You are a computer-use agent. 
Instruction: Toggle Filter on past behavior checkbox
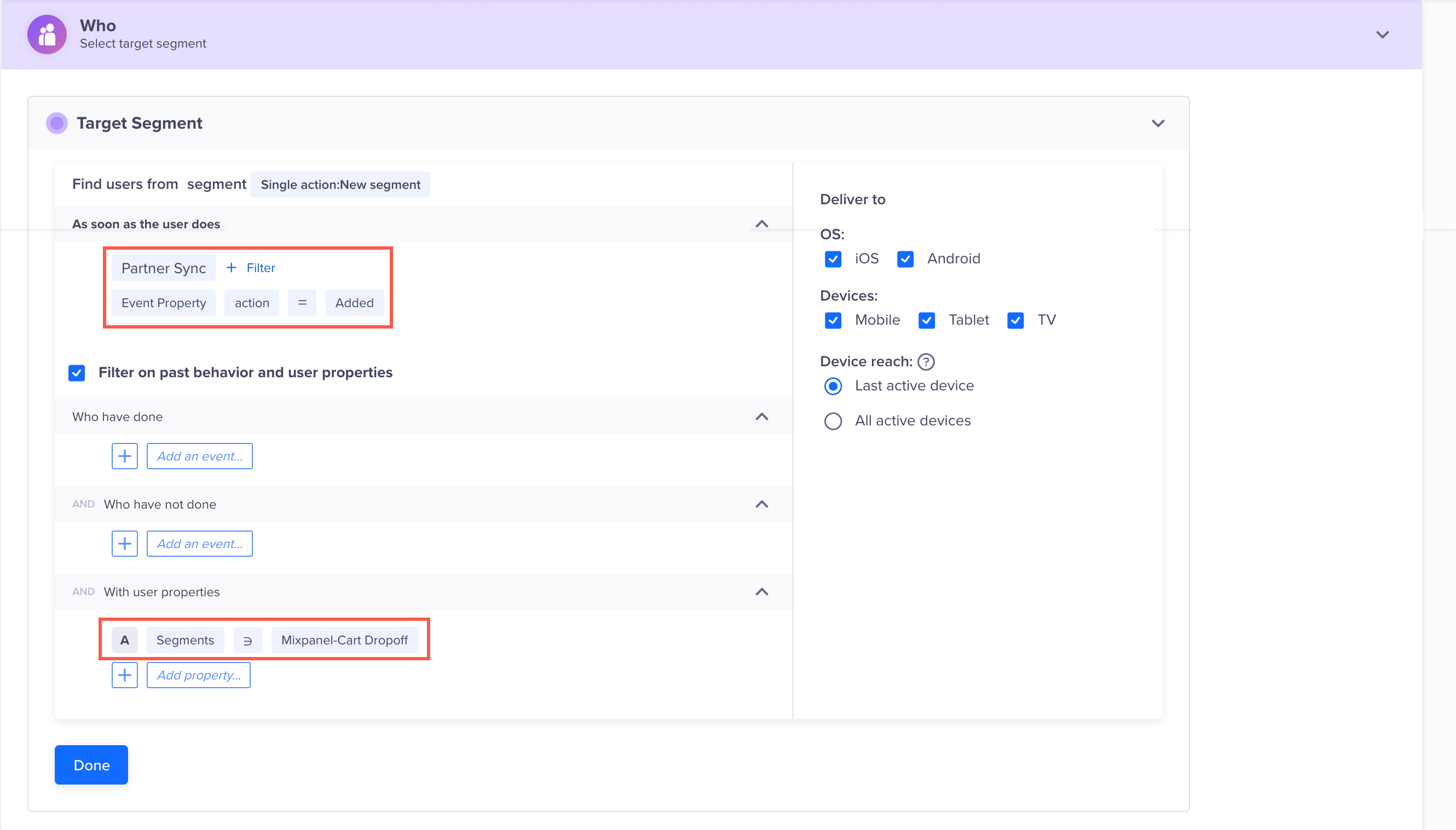coord(77,373)
